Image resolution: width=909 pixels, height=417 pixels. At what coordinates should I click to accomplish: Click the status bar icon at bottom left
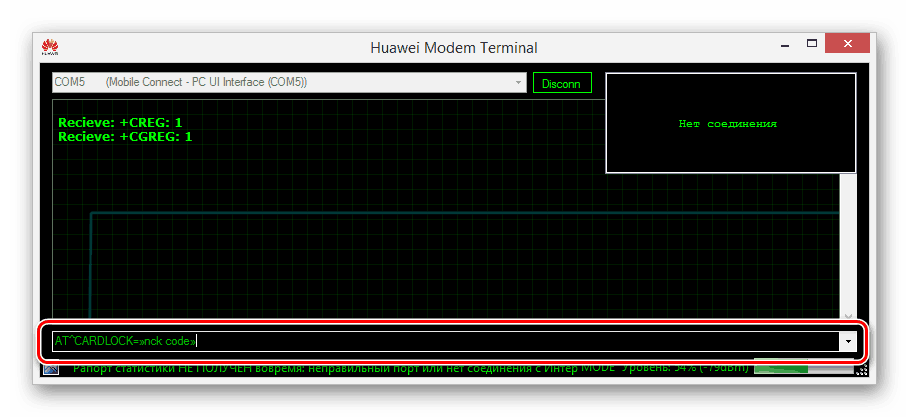click(50, 369)
